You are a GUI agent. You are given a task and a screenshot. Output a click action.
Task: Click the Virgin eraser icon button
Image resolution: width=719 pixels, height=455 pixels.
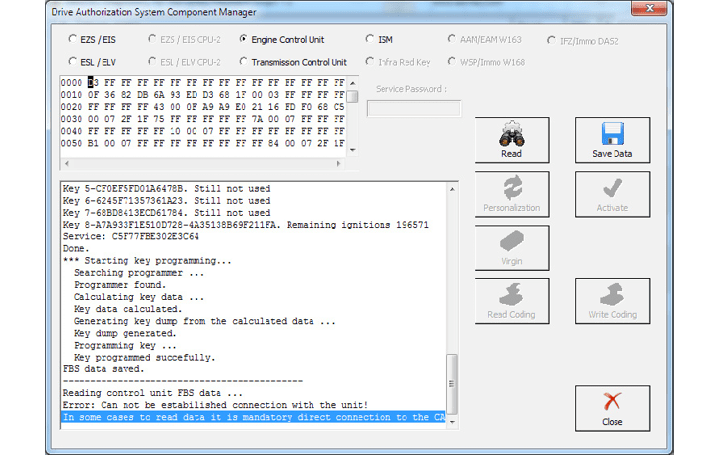pos(510,248)
